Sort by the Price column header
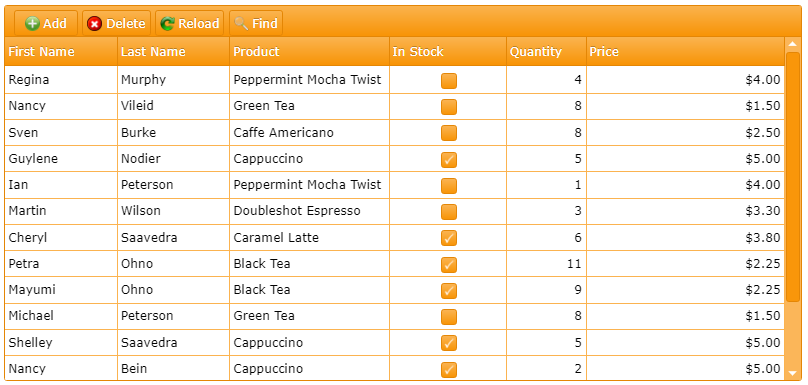 685,52
